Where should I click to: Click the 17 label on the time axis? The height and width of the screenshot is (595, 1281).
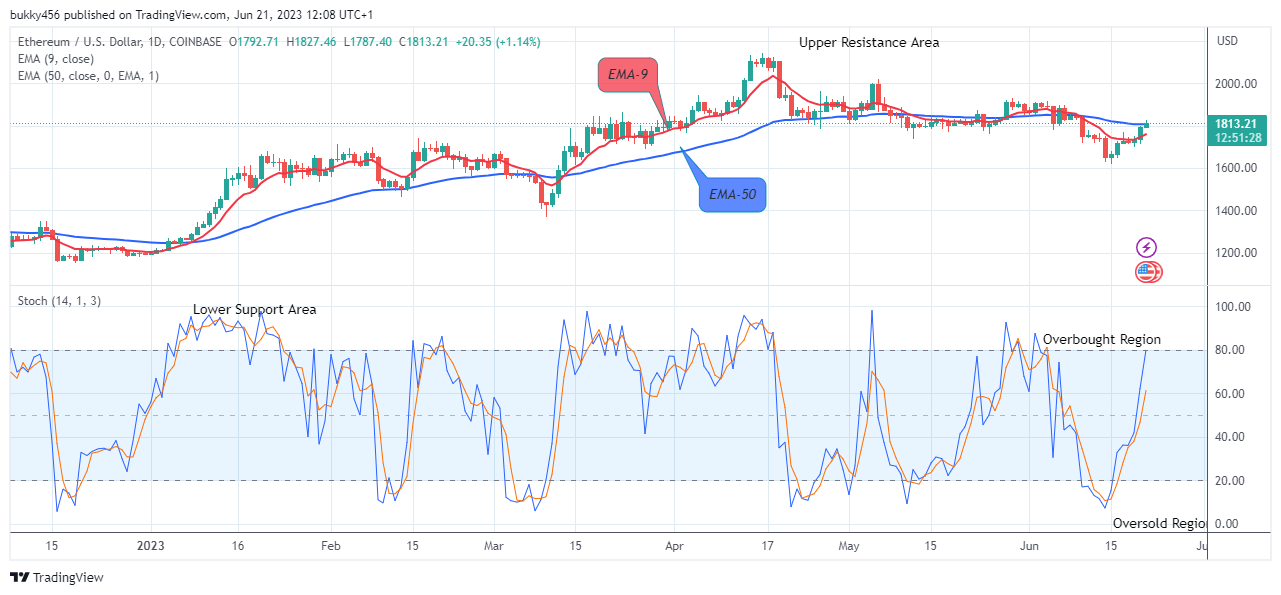[x=767, y=546]
